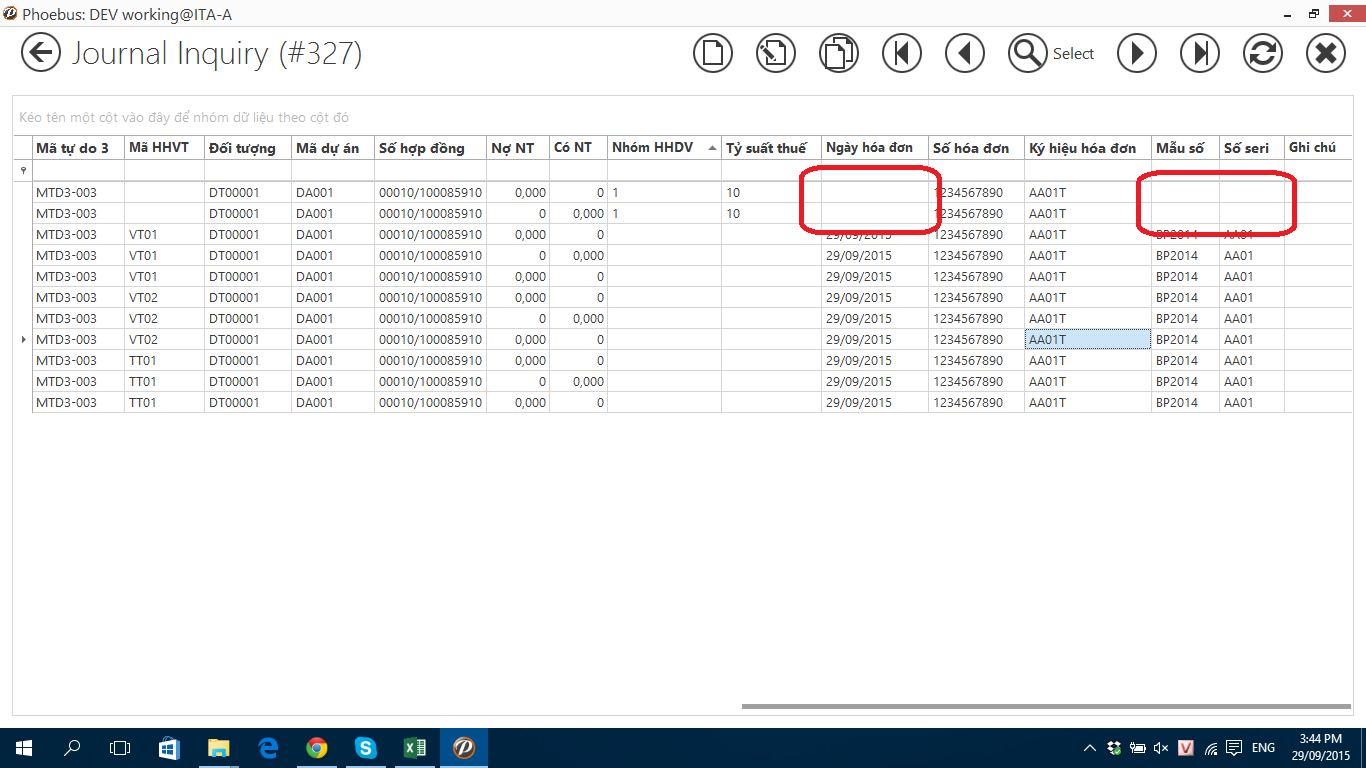Click the magnifier Select icon

click(x=1027, y=53)
